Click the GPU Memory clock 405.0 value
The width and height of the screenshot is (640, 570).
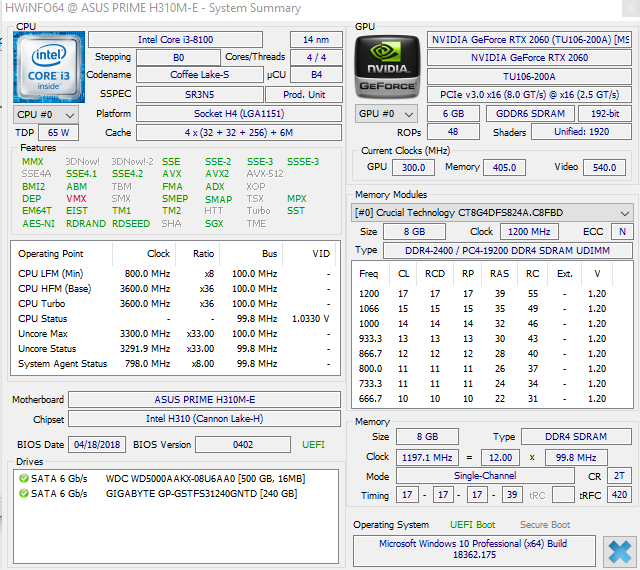click(504, 167)
